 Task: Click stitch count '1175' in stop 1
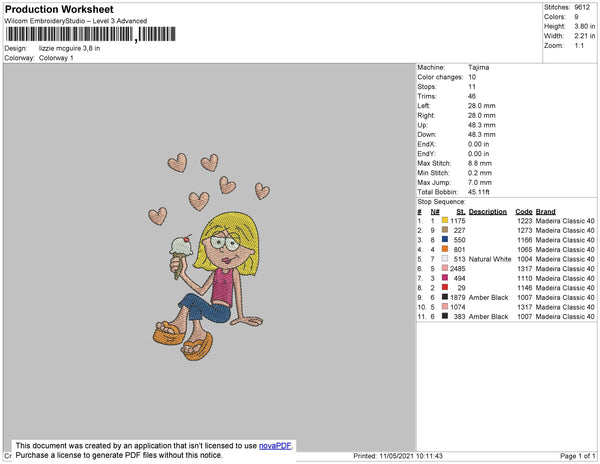[x=458, y=221]
